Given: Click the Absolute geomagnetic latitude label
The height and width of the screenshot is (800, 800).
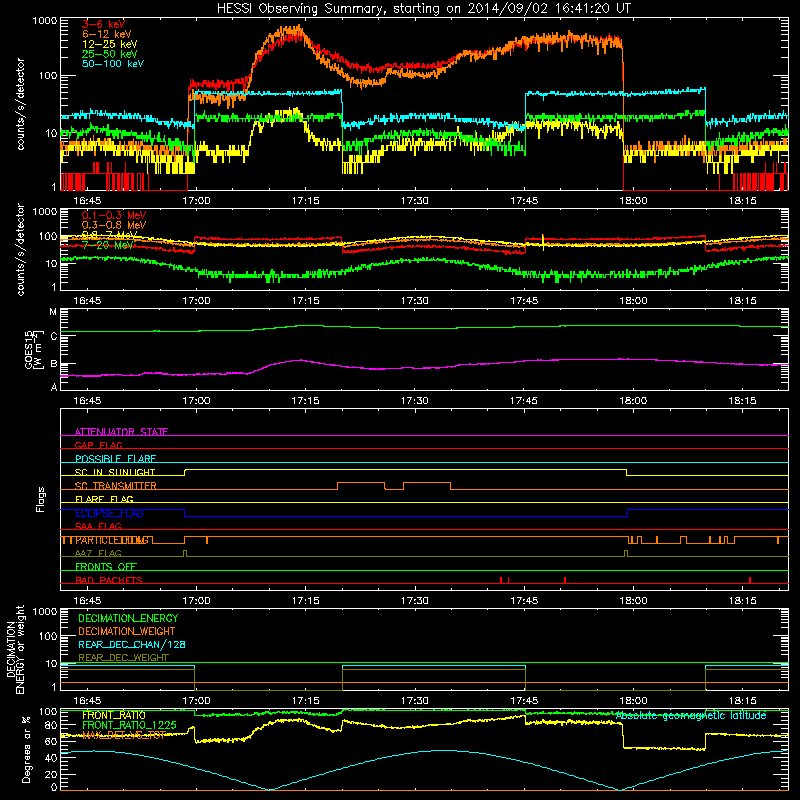Looking at the screenshot, I should click(691, 715).
